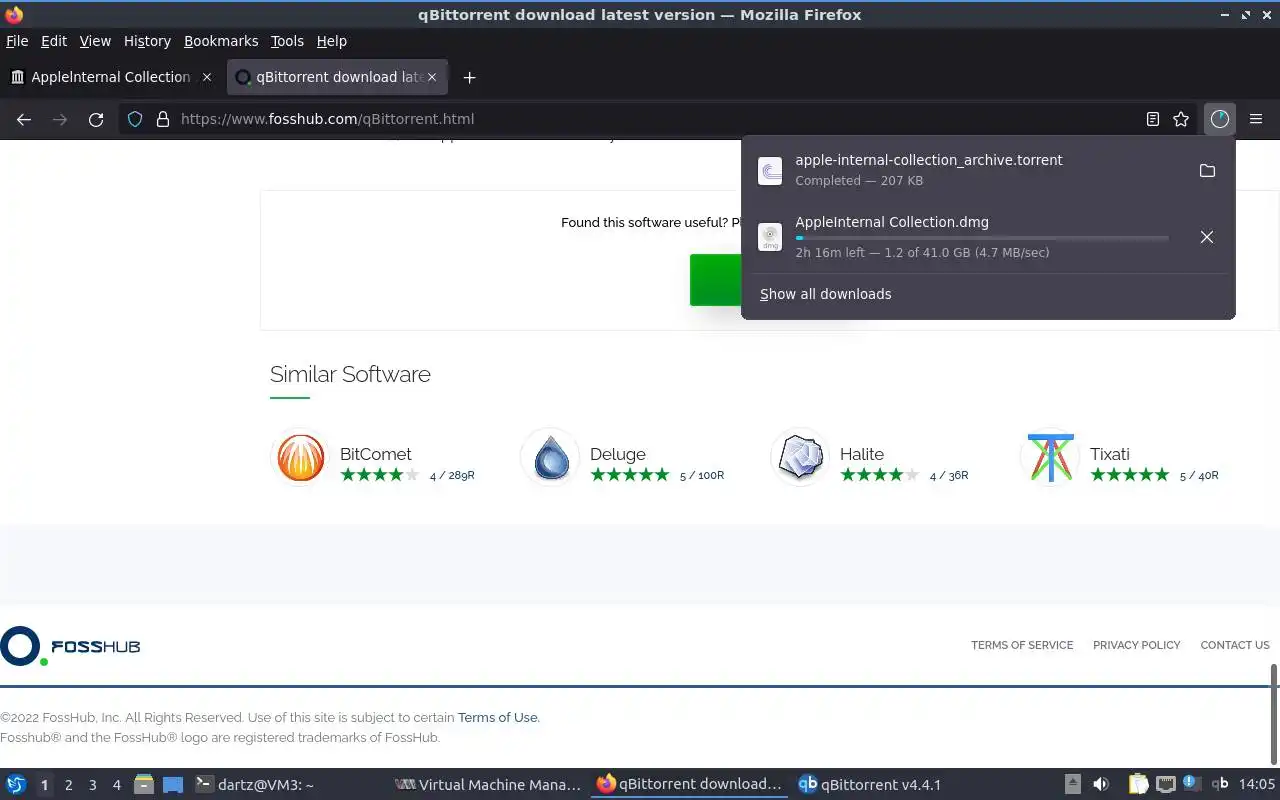Screen dimensions: 1280x800
Task: Switch to workspace 3 in the taskbar
Action: 92,785
